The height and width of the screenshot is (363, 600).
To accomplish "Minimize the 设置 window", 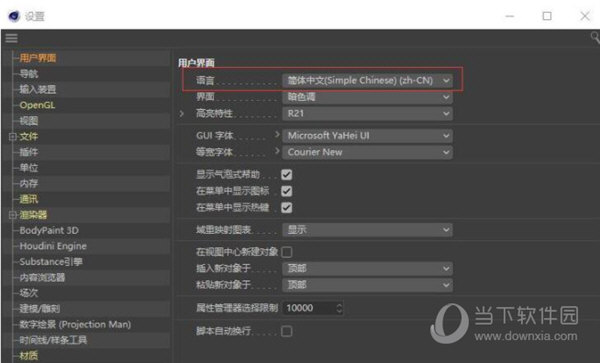I will pyautogui.click(x=510, y=16).
